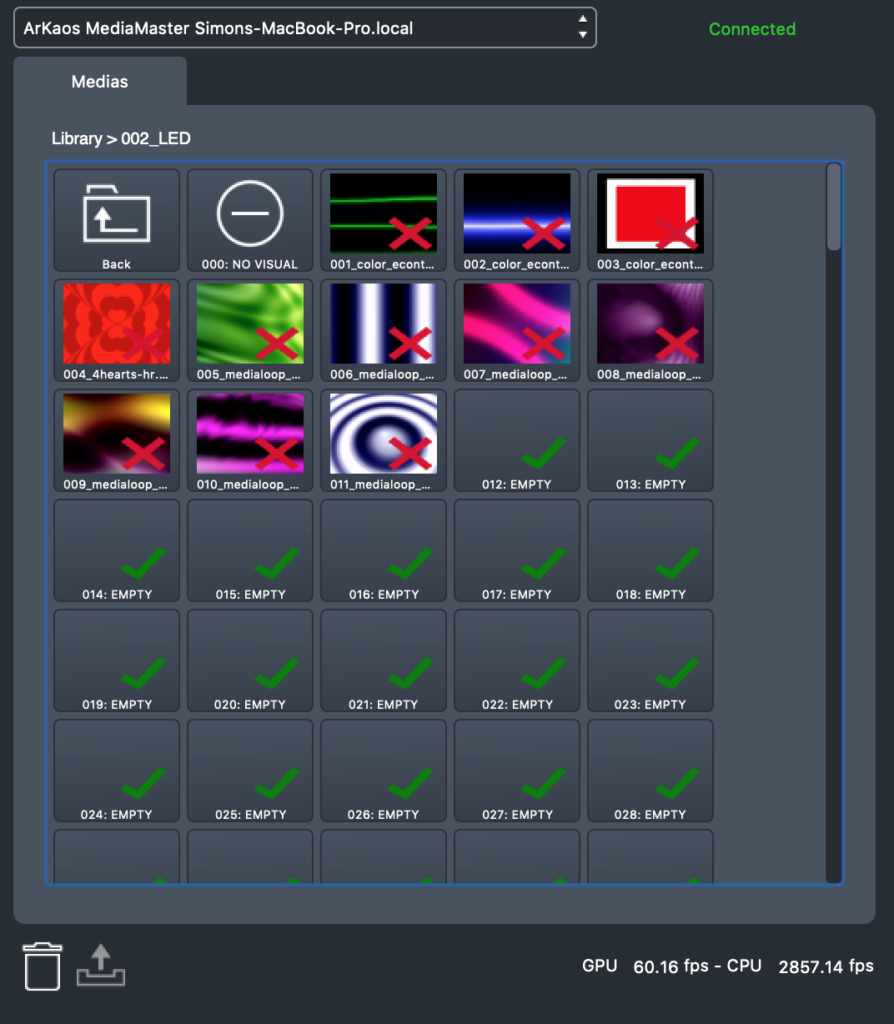The width and height of the screenshot is (894, 1024).
Task: Click the 019: EMPTY slot
Action: coord(116,660)
